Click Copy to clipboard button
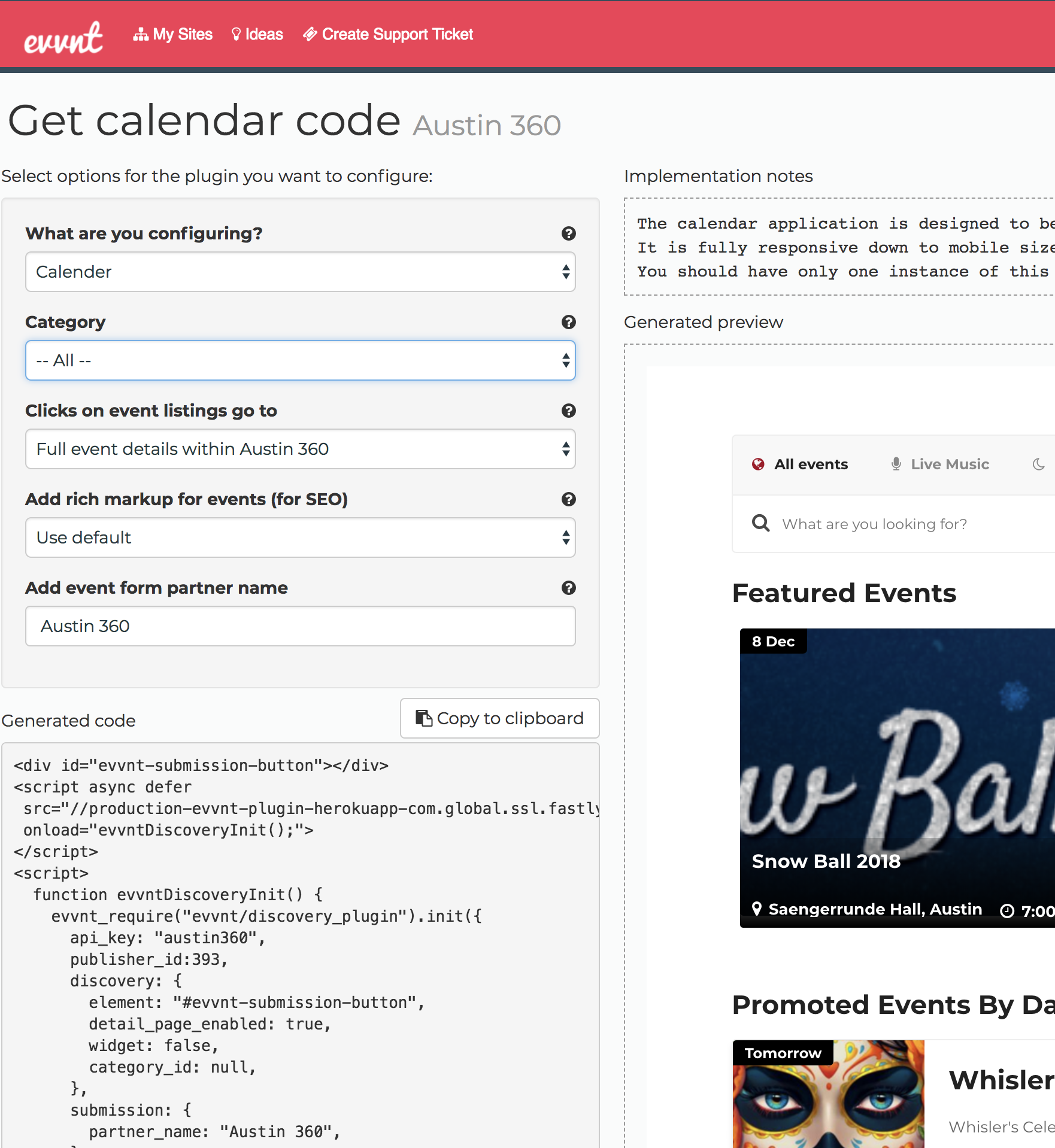Viewport: 1055px width, 1148px height. (x=500, y=718)
